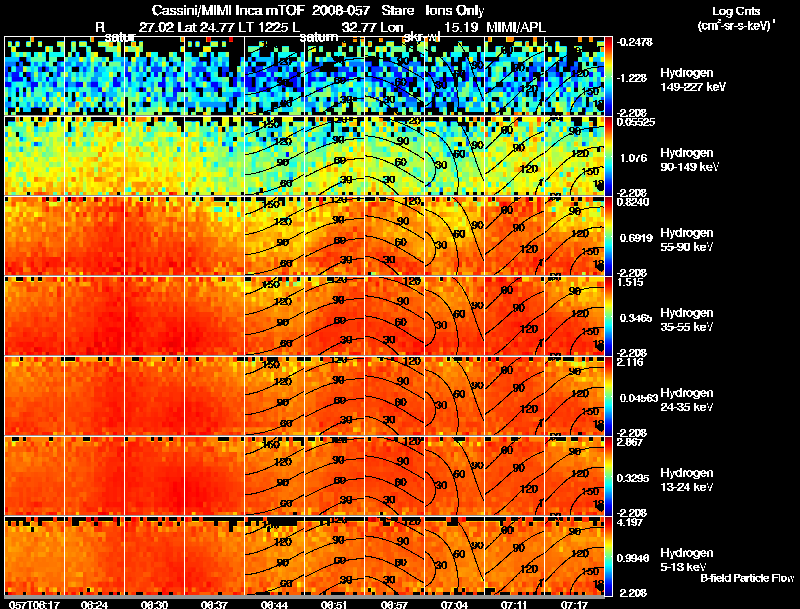Click the color scale value 2.116

pos(630,362)
